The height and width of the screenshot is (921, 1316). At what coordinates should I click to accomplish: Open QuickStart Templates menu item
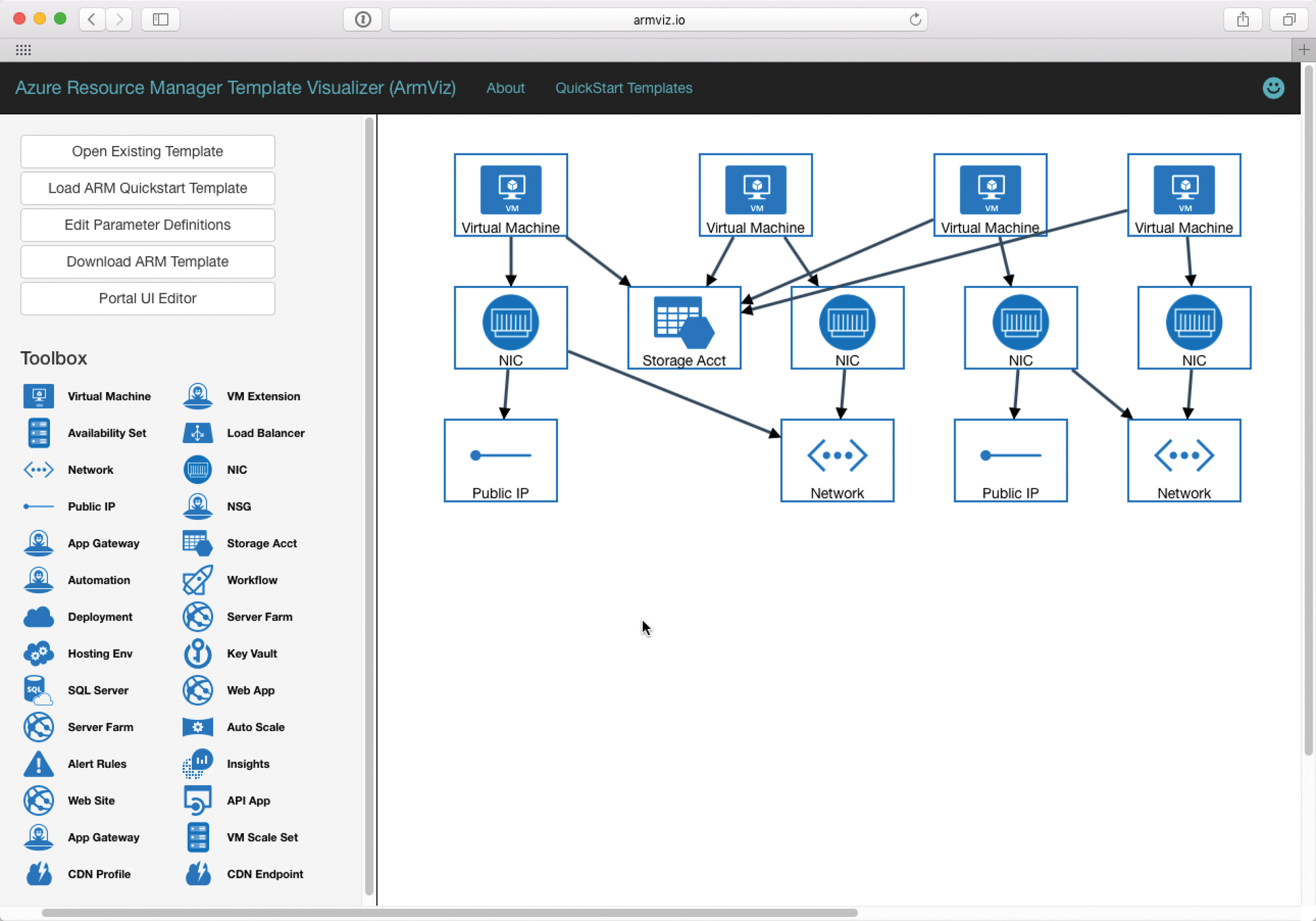pos(623,88)
